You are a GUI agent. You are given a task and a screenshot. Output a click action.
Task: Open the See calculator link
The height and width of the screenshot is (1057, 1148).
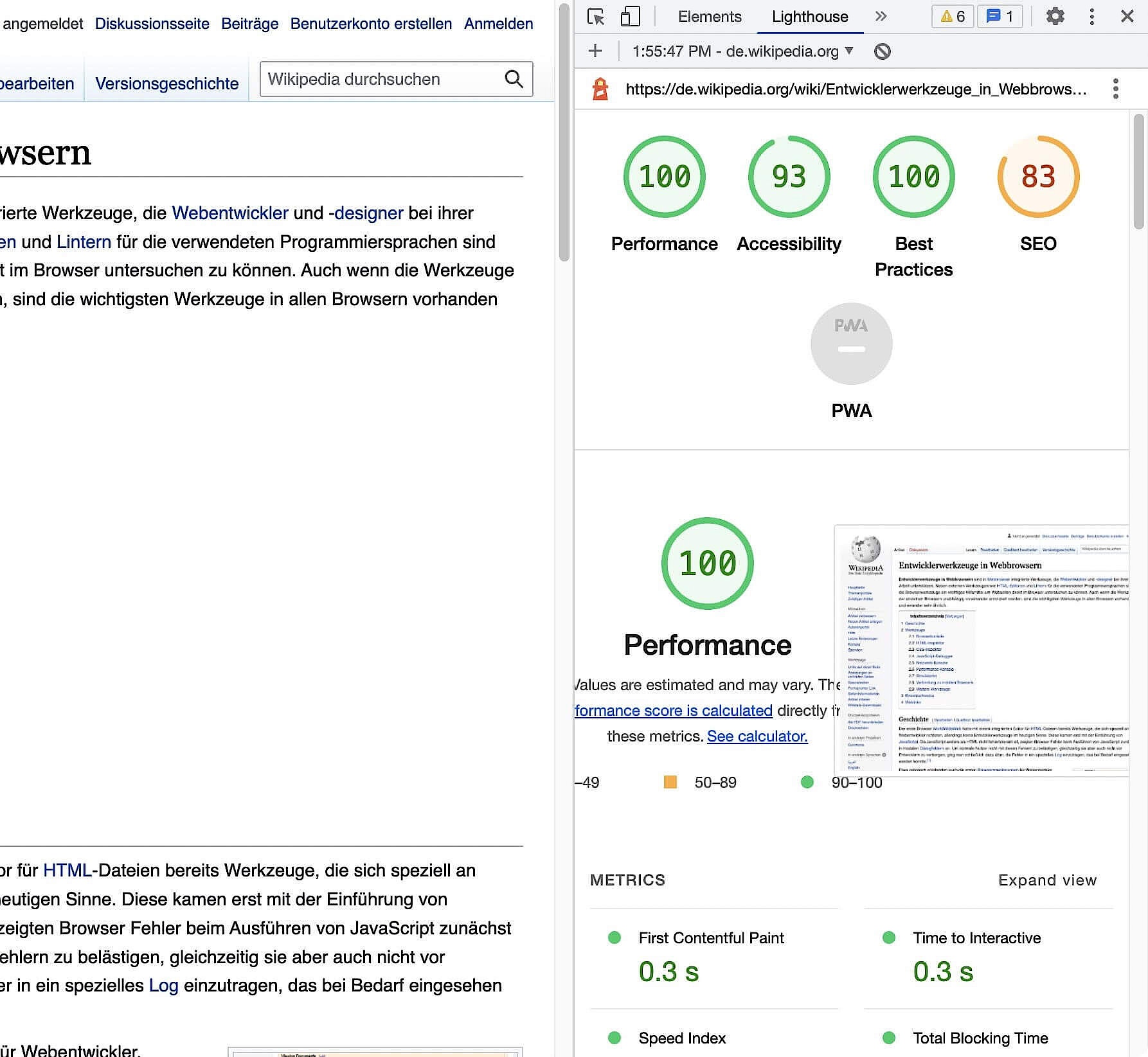[x=757, y=736]
